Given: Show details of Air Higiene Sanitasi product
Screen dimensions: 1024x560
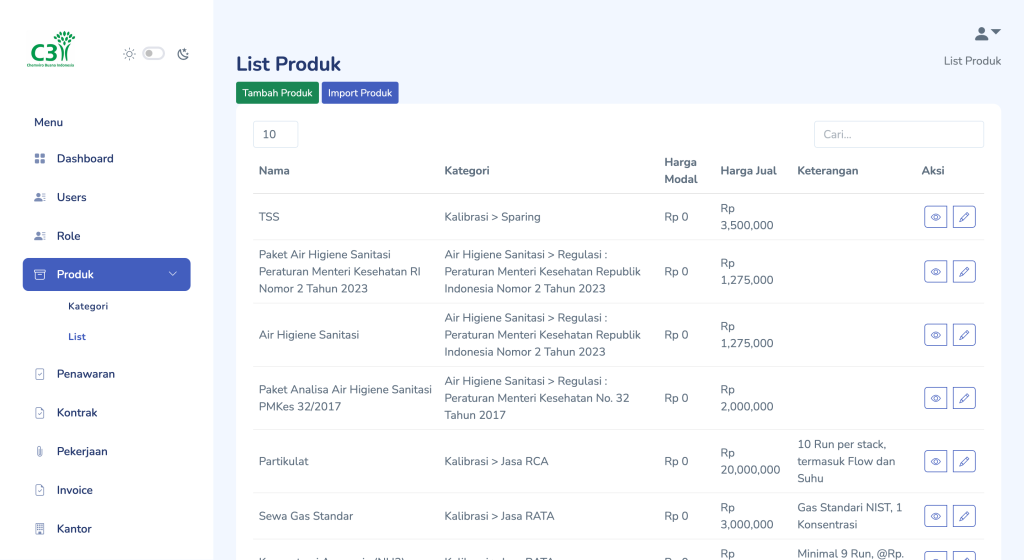Looking at the screenshot, I should [935, 335].
